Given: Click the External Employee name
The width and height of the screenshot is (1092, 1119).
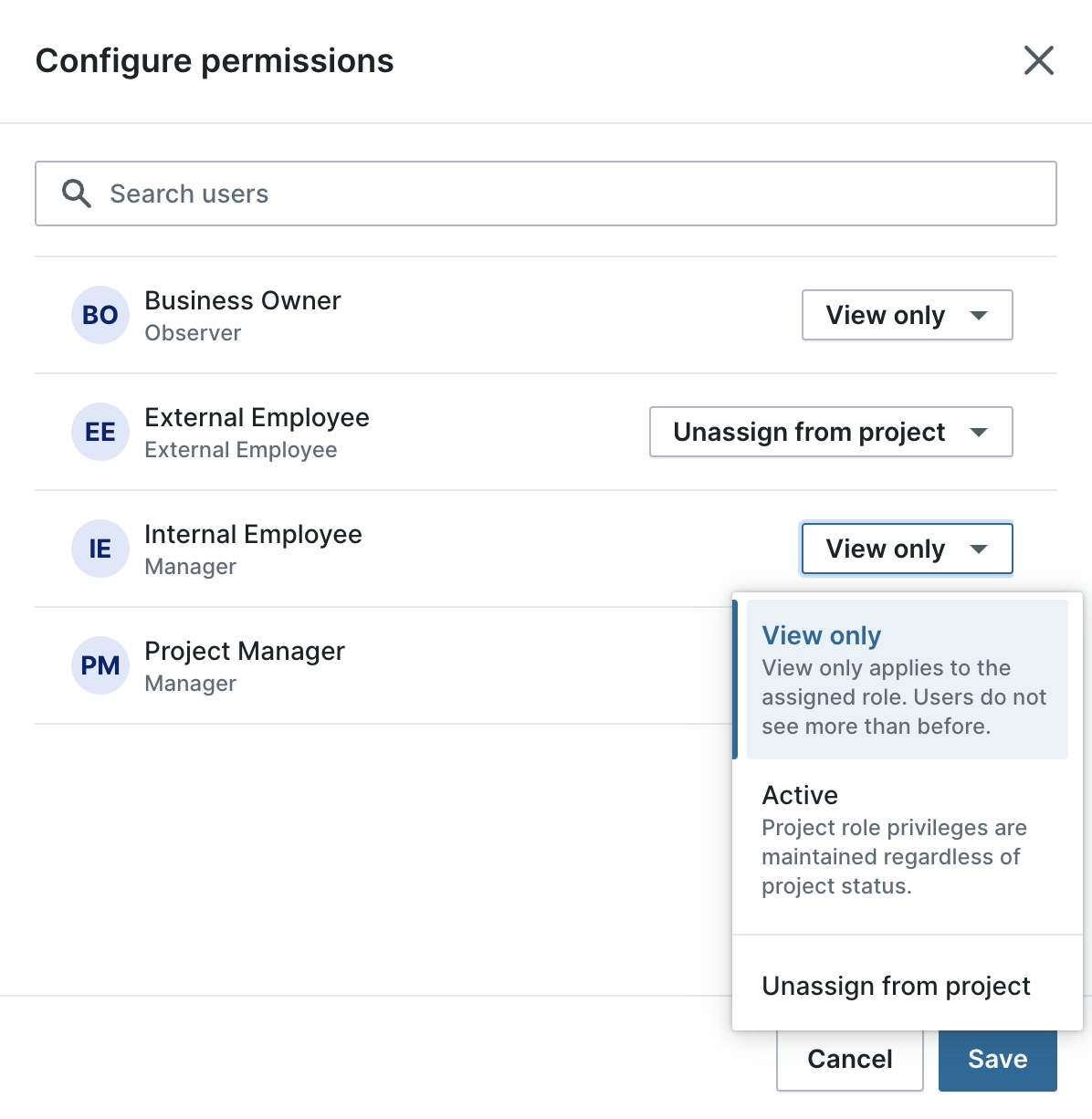Looking at the screenshot, I should point(257,417).
